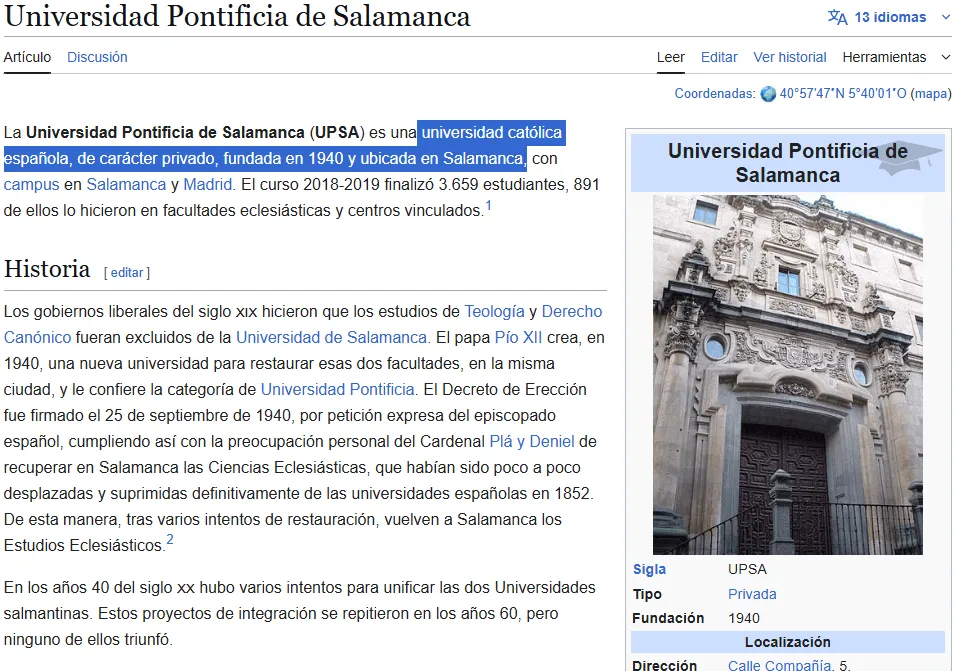Follow the highlighted universidad católica link
Viewport: 956px width, 671px height.
[x=491, y=132]
